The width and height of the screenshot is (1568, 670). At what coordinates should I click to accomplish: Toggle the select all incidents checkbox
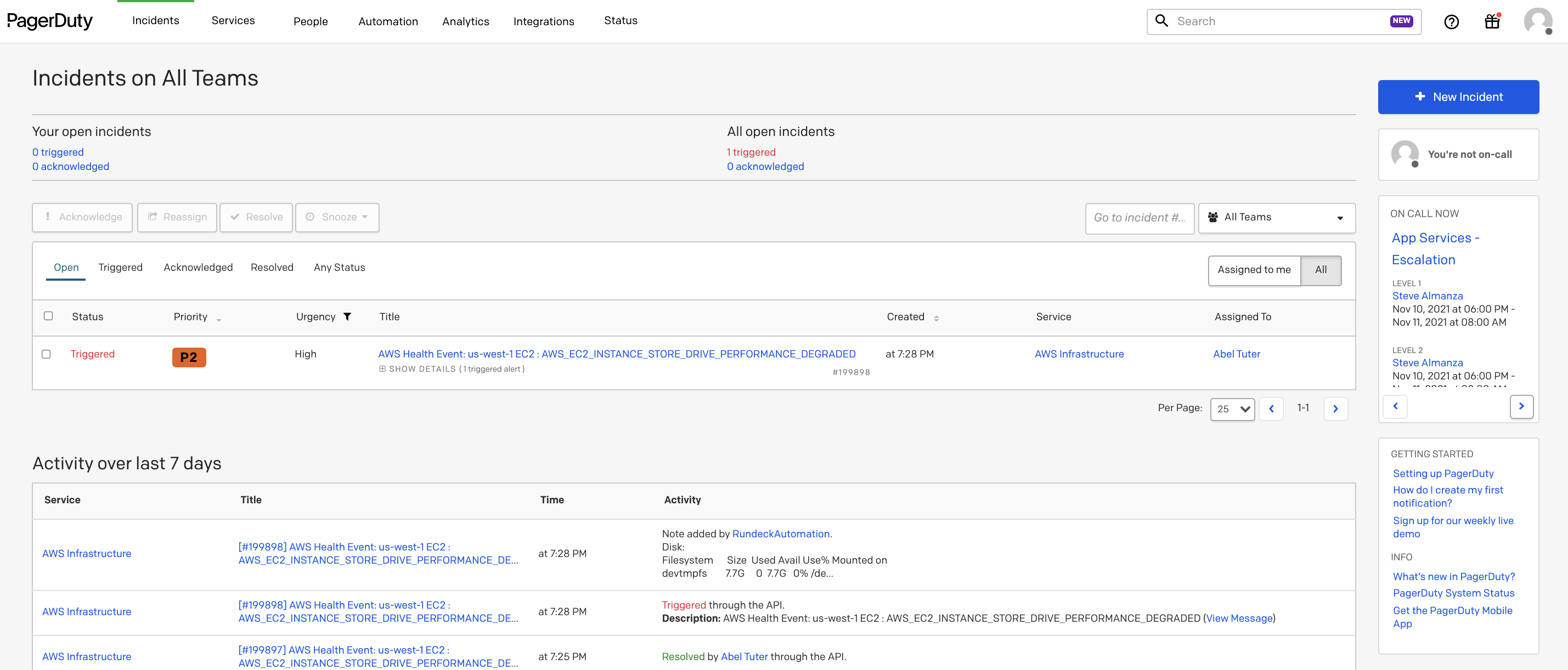pos(47,316)
